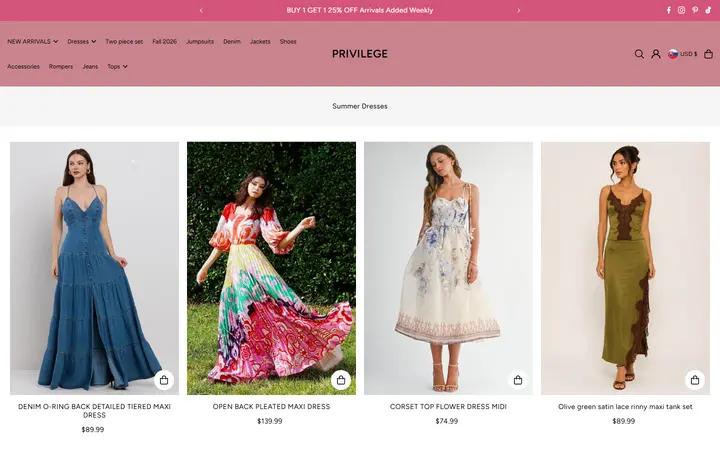Click the Summer Dresses heading

[x=360, y=106]
